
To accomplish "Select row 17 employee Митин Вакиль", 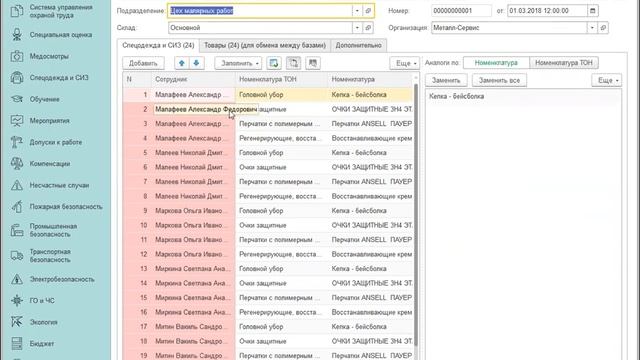I will (193, 327).
